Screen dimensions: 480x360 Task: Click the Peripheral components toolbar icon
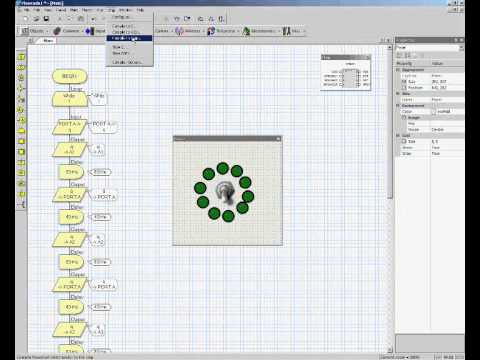point(221,31)
